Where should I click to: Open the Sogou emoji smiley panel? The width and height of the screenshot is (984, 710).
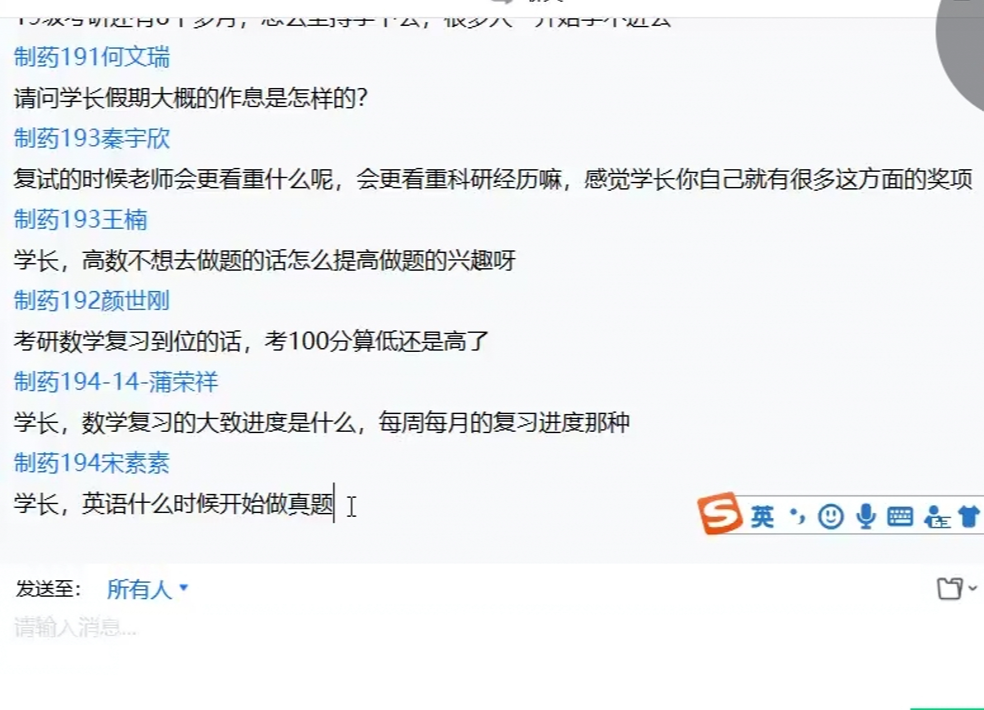(x=831, y=517)
